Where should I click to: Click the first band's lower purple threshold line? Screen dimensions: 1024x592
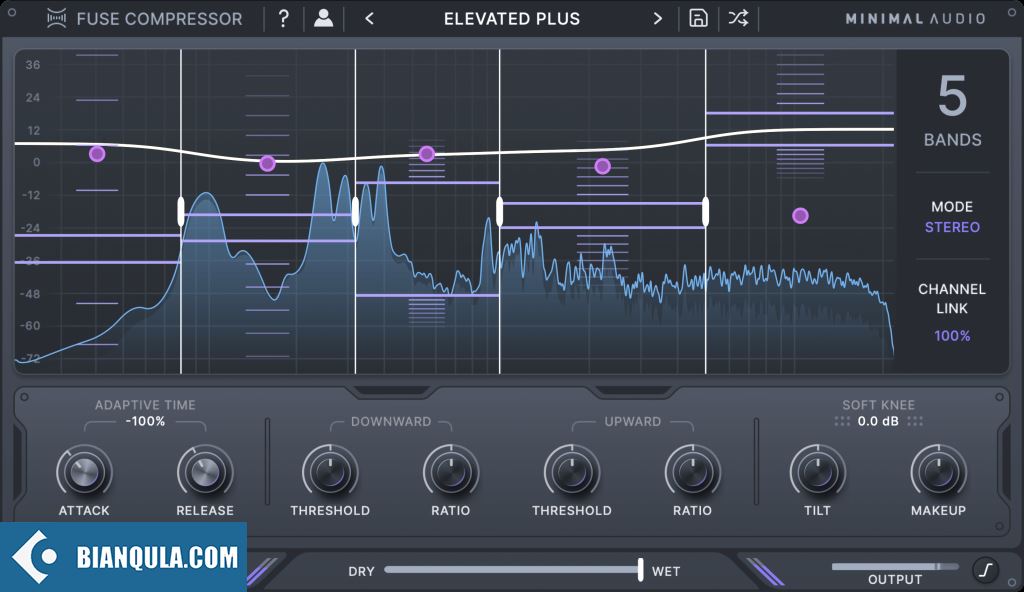click(97, 262)
